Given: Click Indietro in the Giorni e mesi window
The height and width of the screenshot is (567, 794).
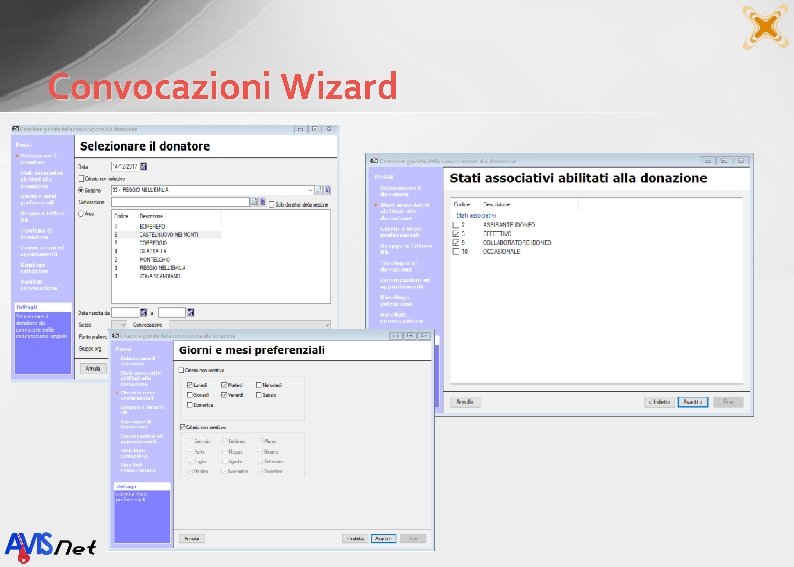Looking at the screenshot, I should (355, 539).
